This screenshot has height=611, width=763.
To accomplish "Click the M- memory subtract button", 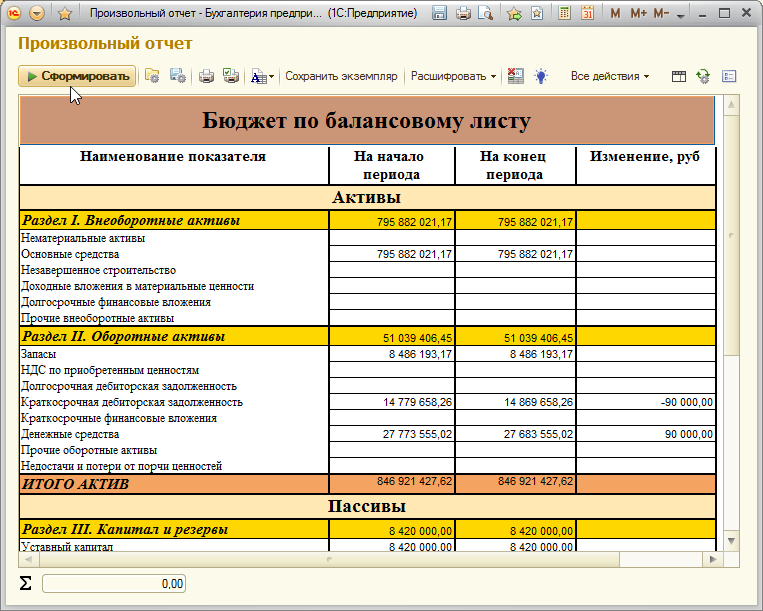I will tap(661, 14).
